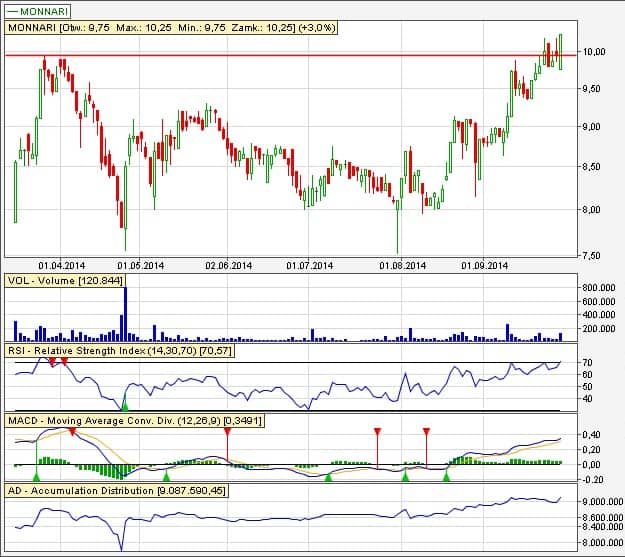Screen dimensions: 625x557
Task: Click the last green candlestick on the right
Action: [x=560, y=50]
